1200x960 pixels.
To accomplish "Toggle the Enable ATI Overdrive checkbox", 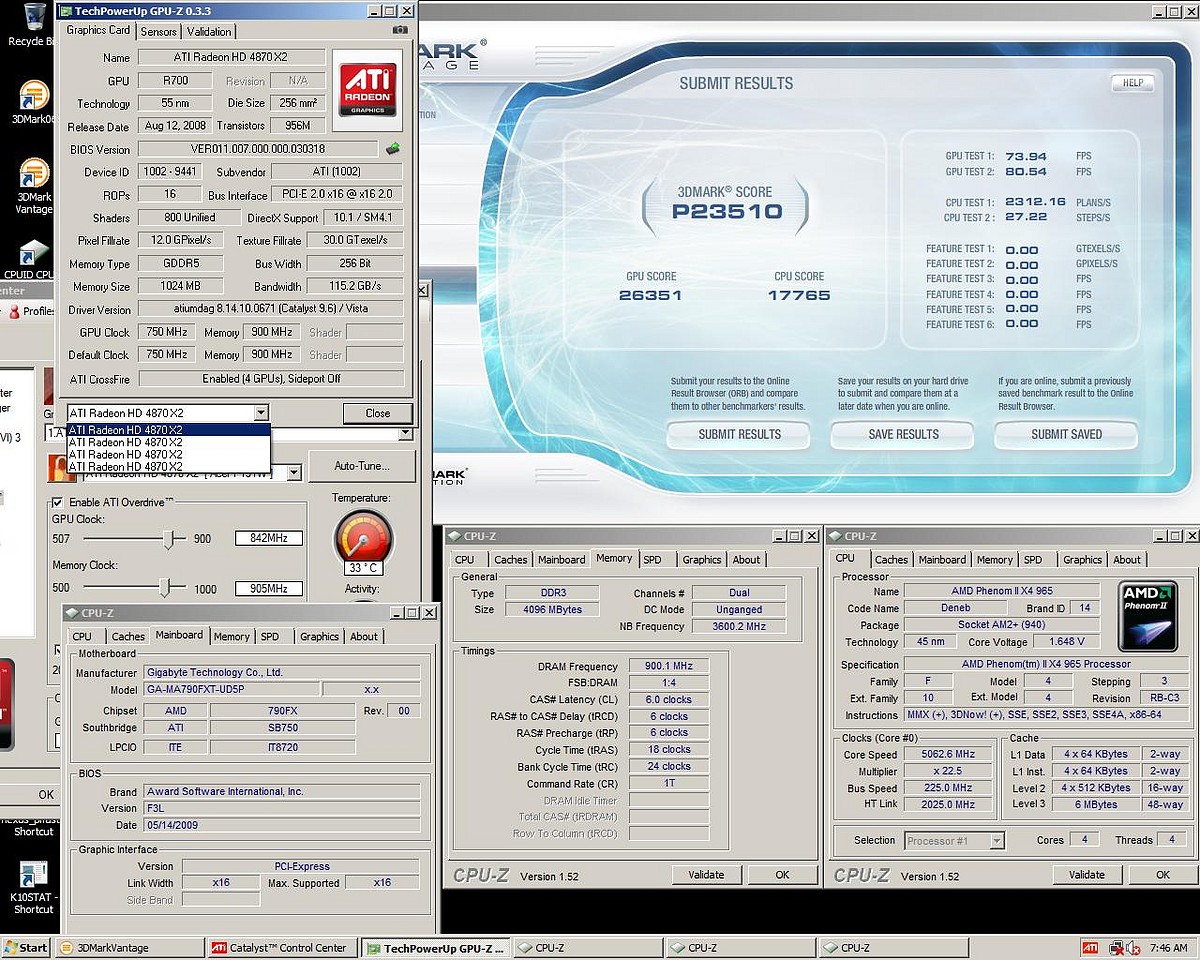I will click(x=57, y=502).
